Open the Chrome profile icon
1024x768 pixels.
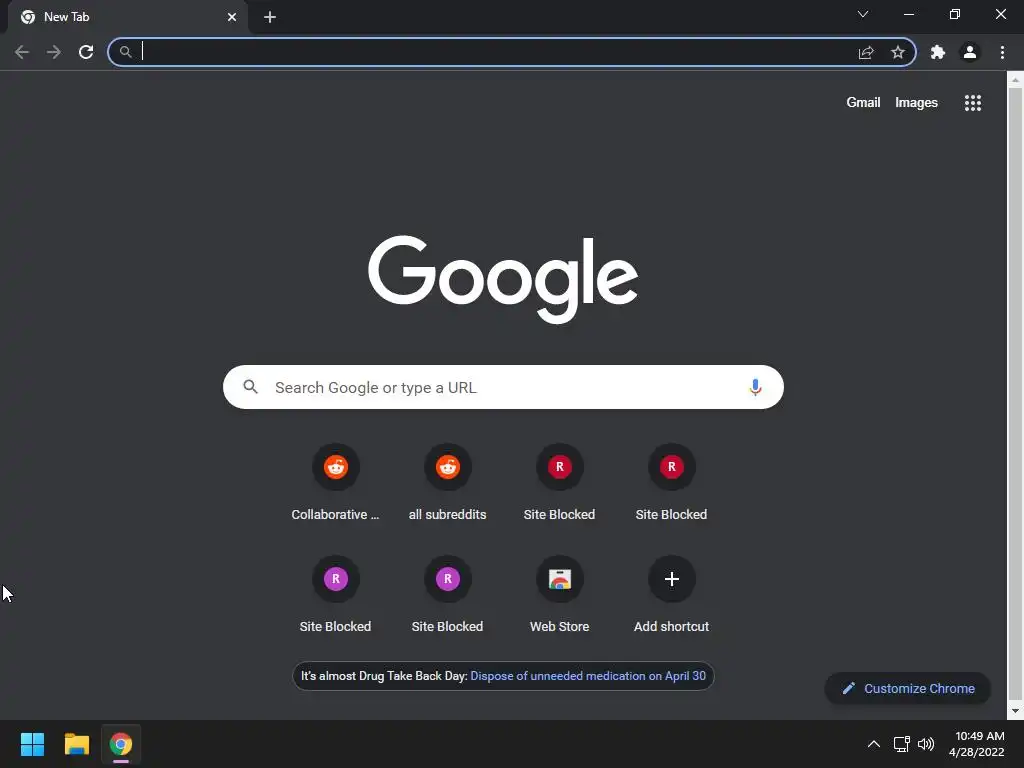point(970,52)
